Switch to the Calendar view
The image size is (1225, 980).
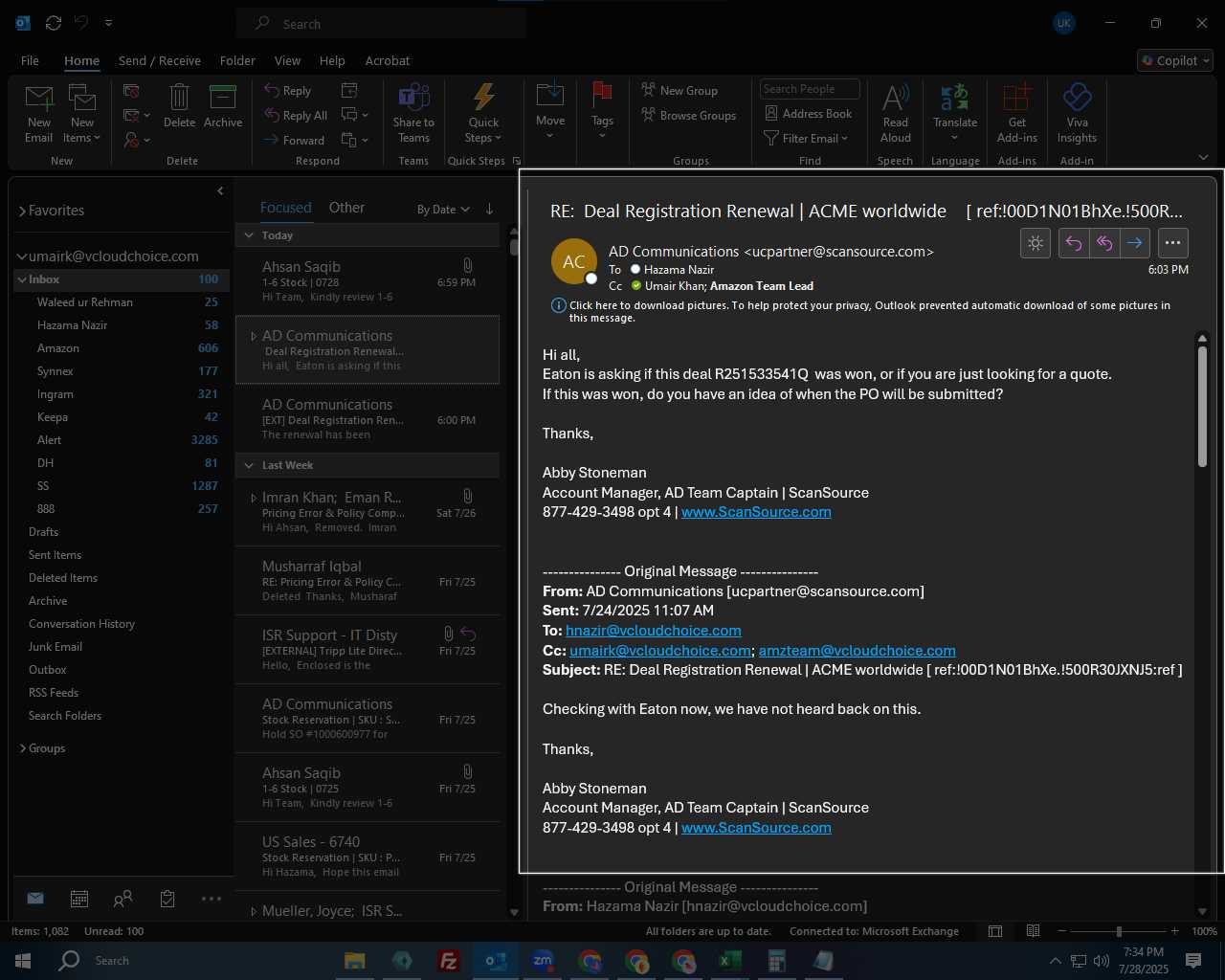79,899
